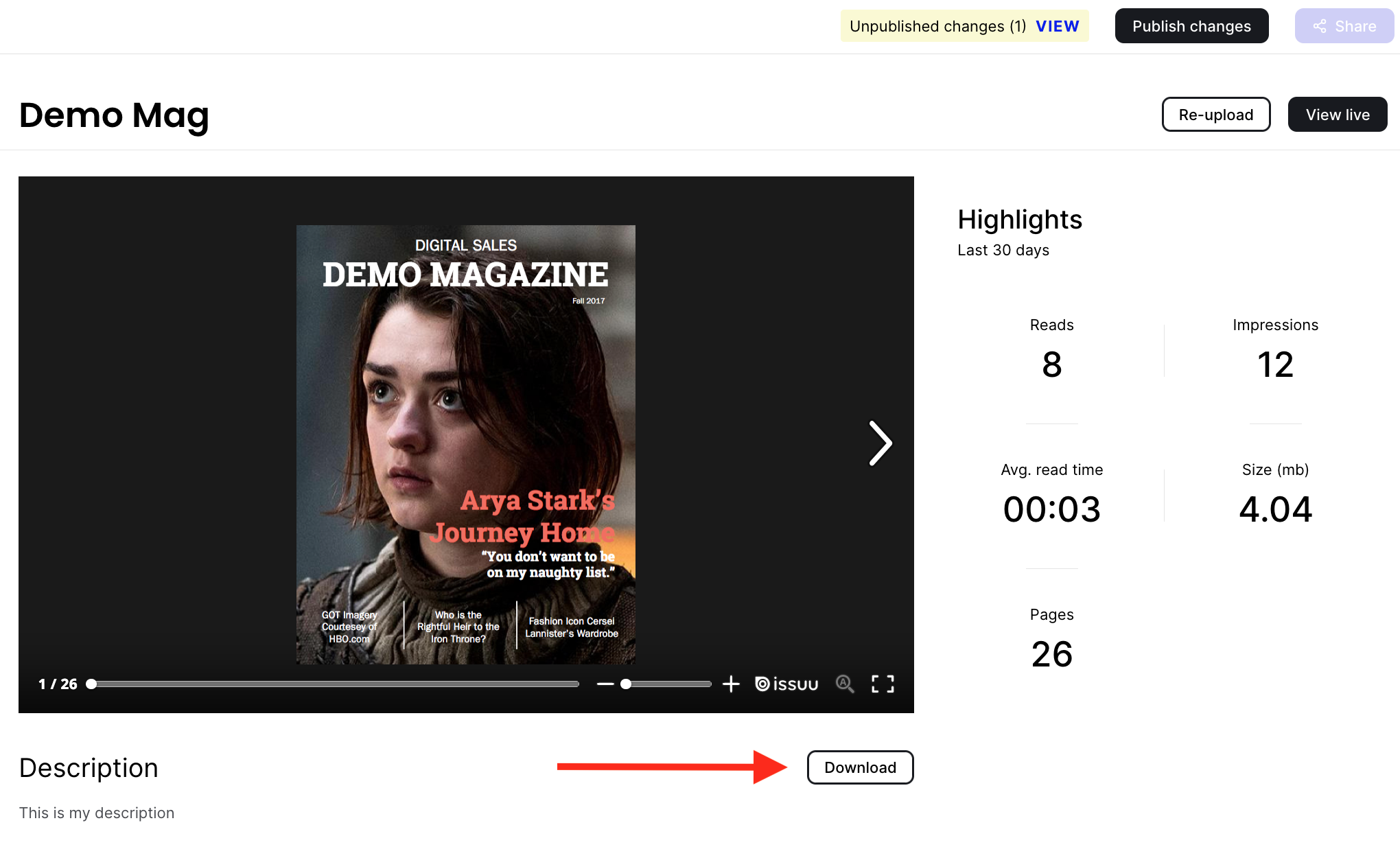Click the 'Last 30 days' label
1400x847 pixels.
[1003, 250]
